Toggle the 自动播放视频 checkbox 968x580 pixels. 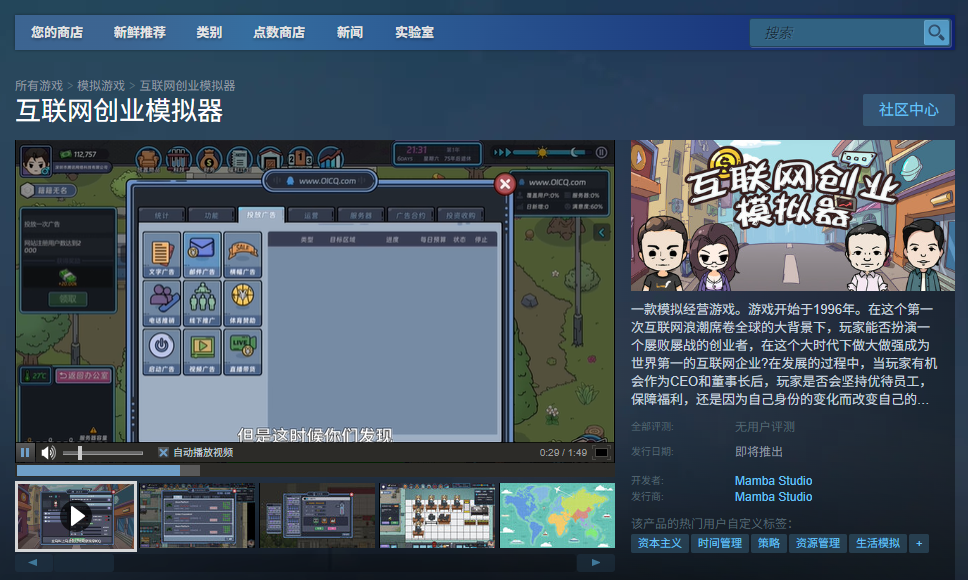[x=163, y=453]
